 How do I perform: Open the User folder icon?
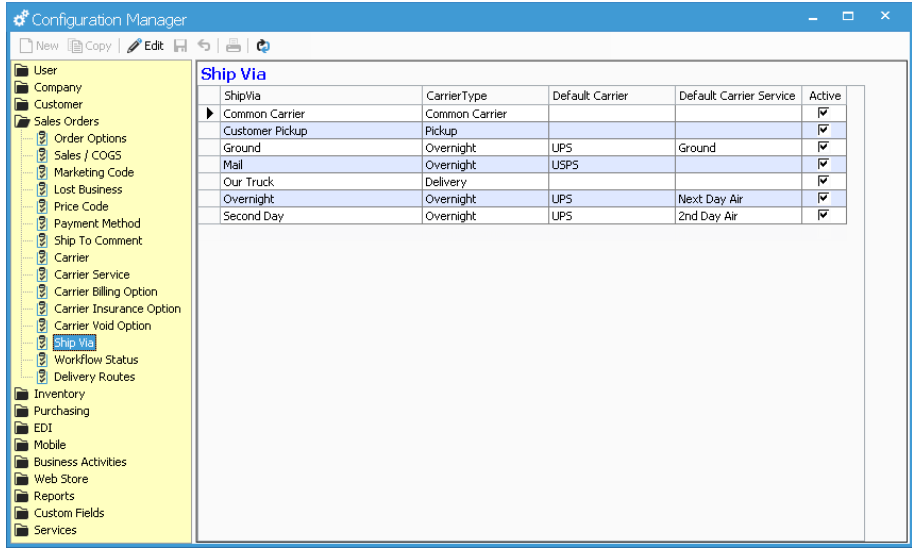[x=22, y=70]
